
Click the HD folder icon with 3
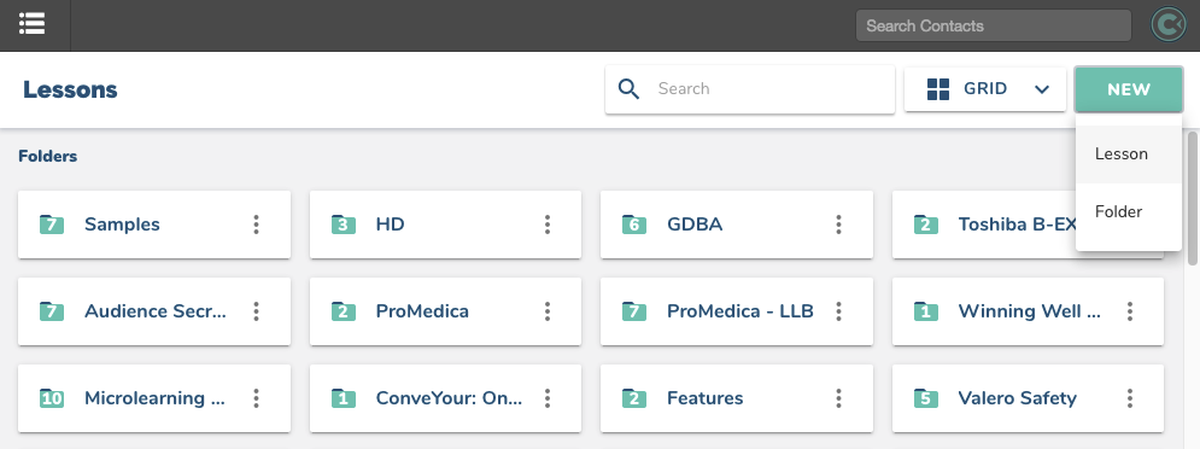tap(343, 225)
